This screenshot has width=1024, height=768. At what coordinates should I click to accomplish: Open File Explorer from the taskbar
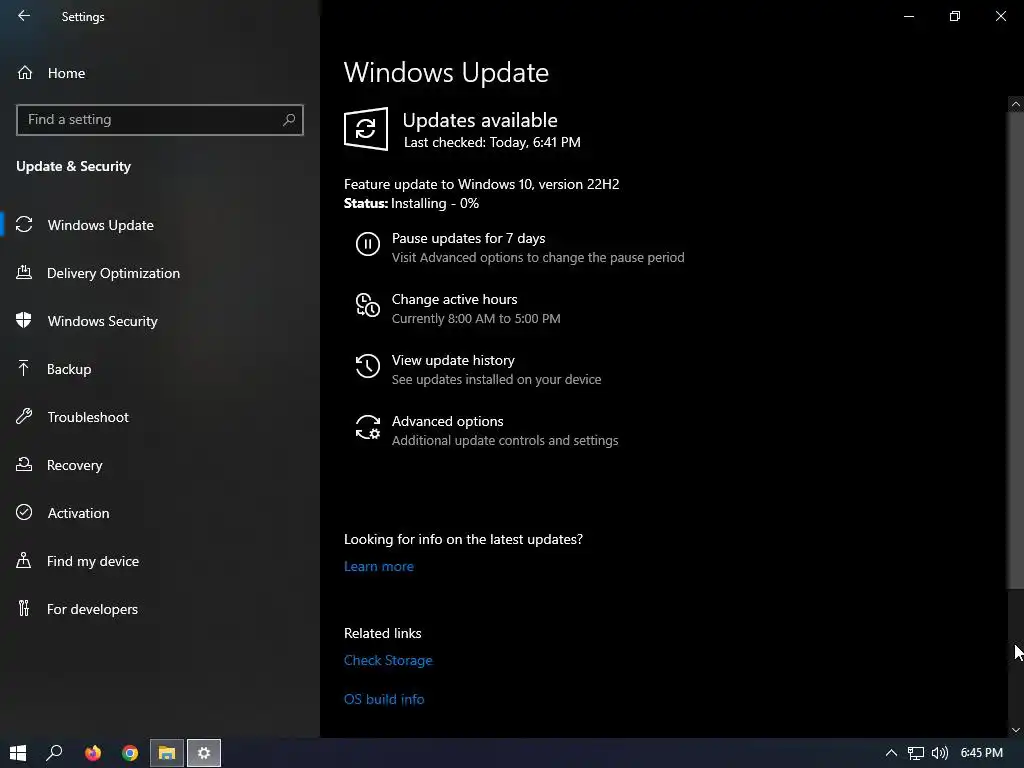tap(167, 753)
